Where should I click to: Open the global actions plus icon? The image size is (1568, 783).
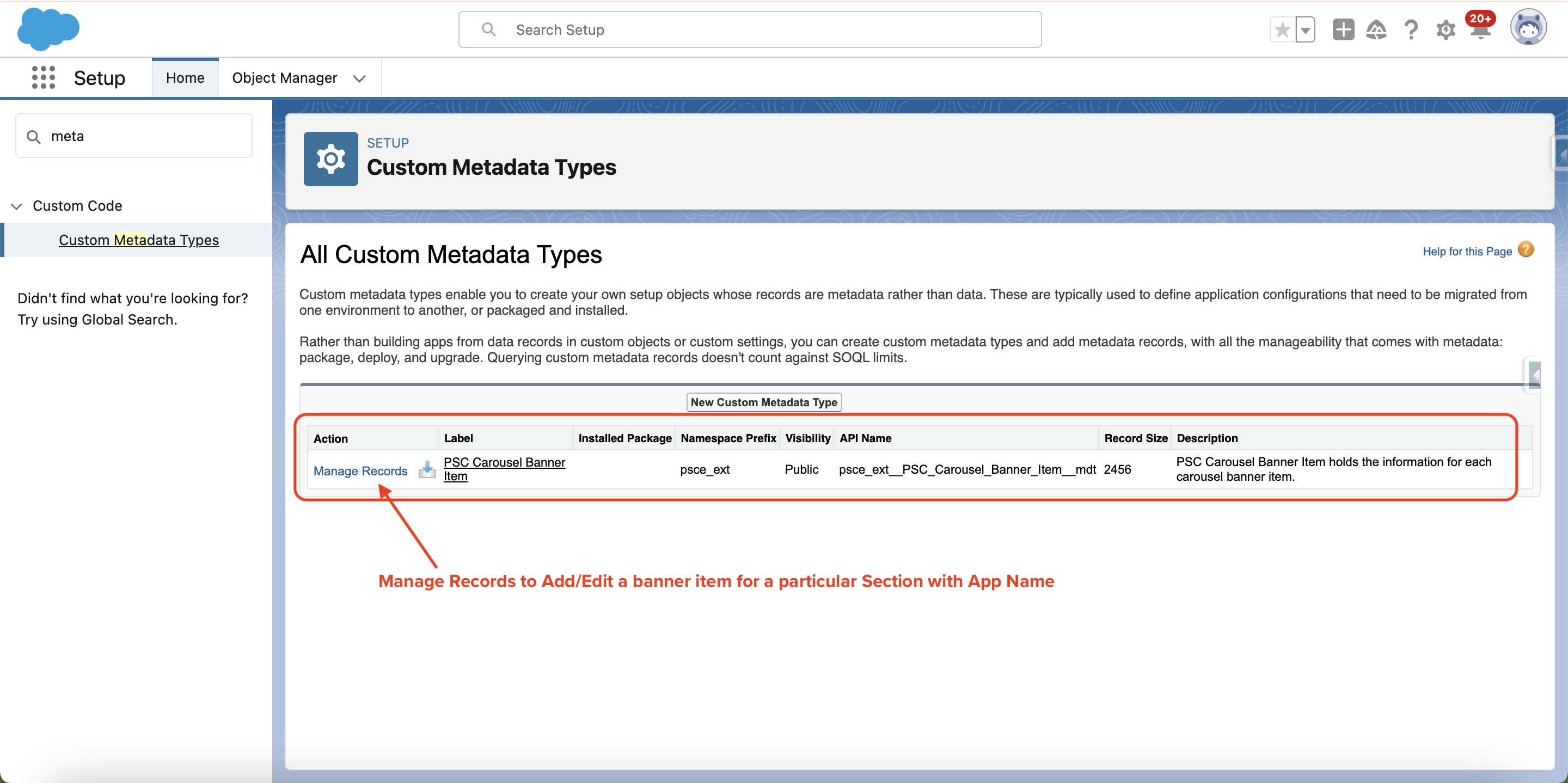1343,29
